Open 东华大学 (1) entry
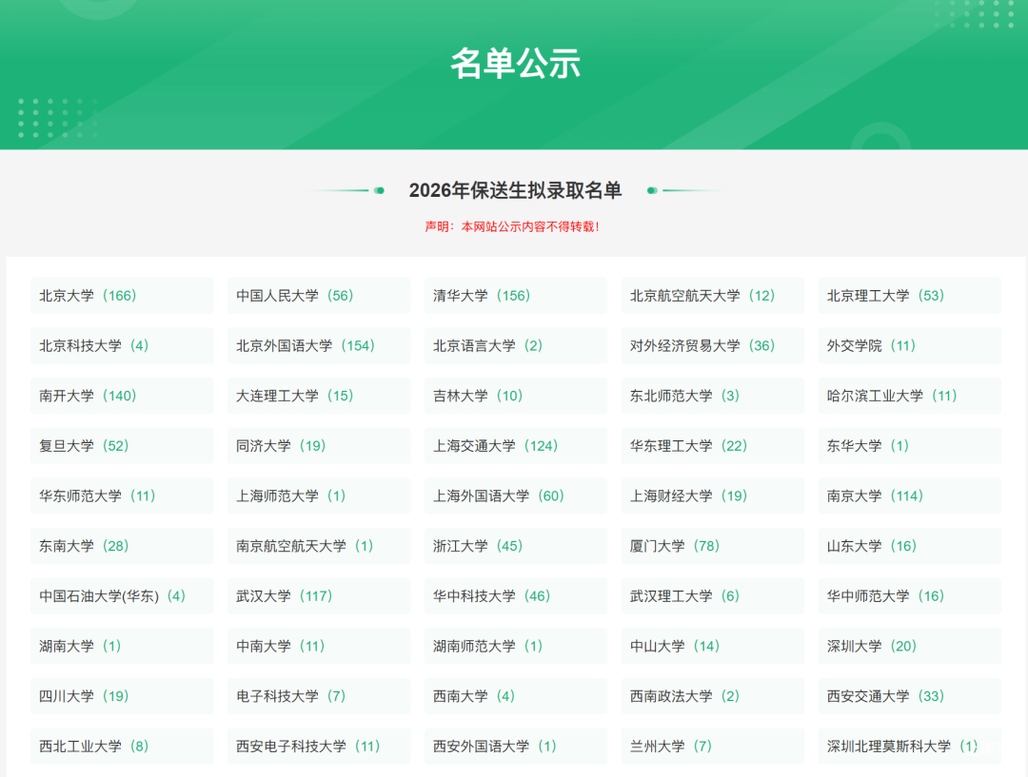Screen dimensions: 1028x777 [910, 446]
